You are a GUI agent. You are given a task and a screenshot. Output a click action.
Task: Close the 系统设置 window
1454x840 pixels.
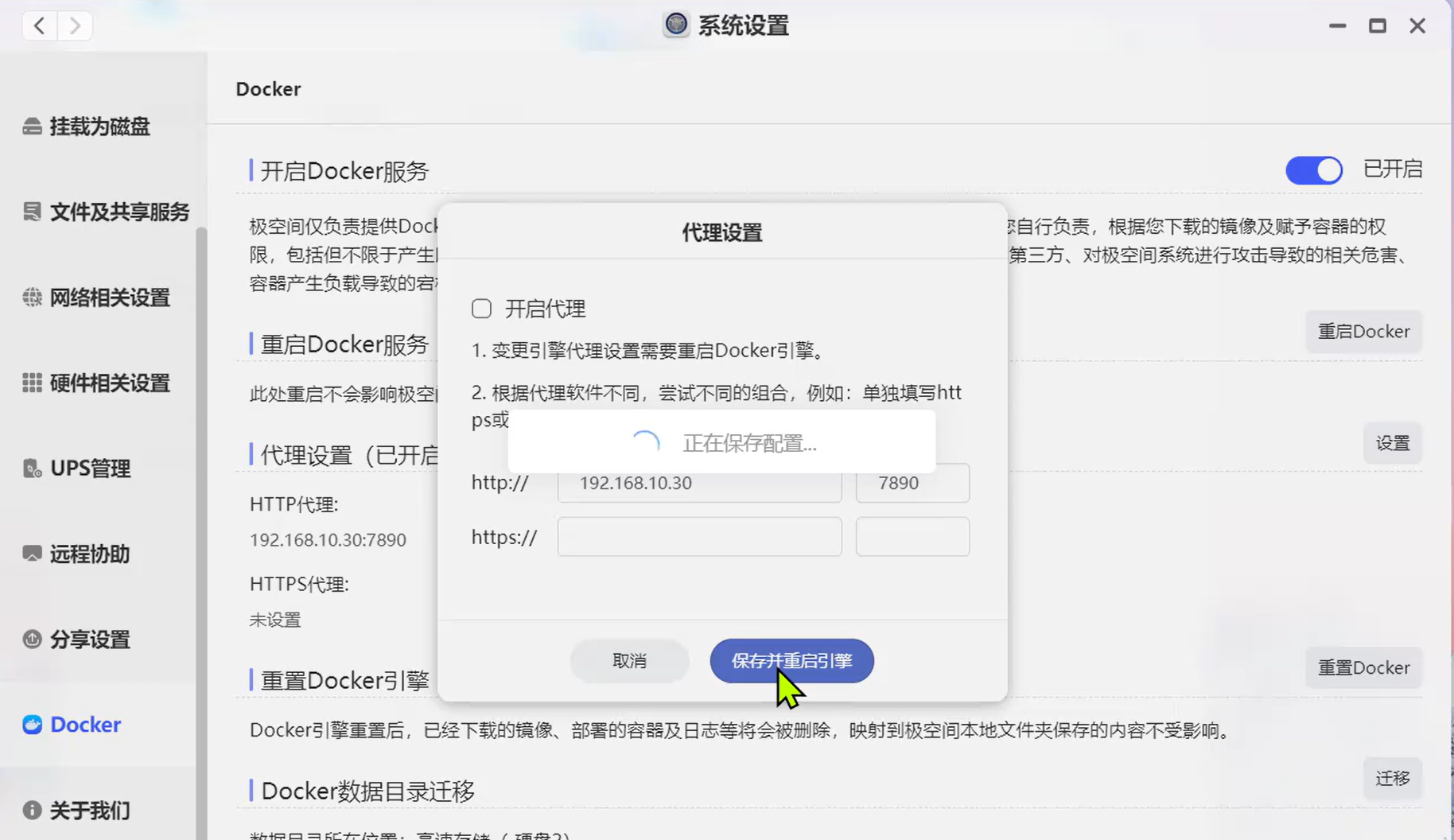coord(1417,25)
